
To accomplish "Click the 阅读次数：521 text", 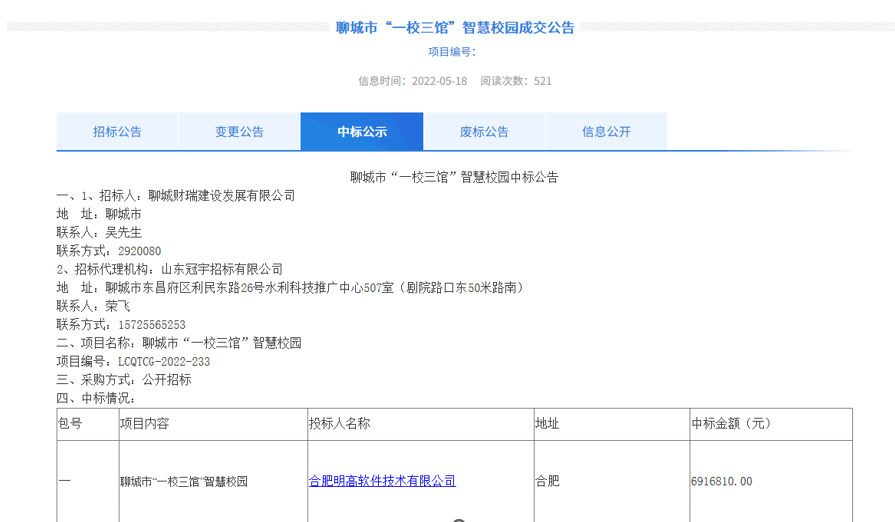I will 516,81.
